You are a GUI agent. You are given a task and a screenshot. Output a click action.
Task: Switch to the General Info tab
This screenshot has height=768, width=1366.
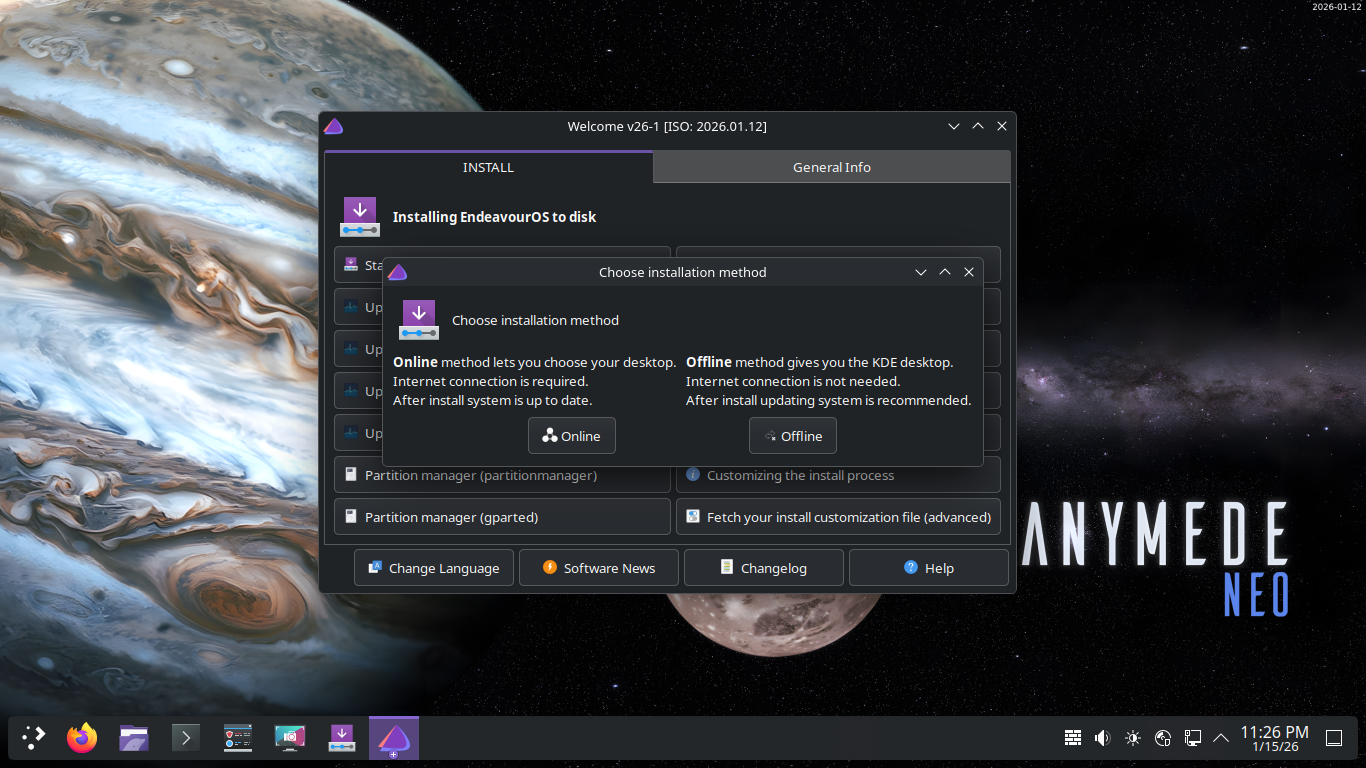[832, 167]
